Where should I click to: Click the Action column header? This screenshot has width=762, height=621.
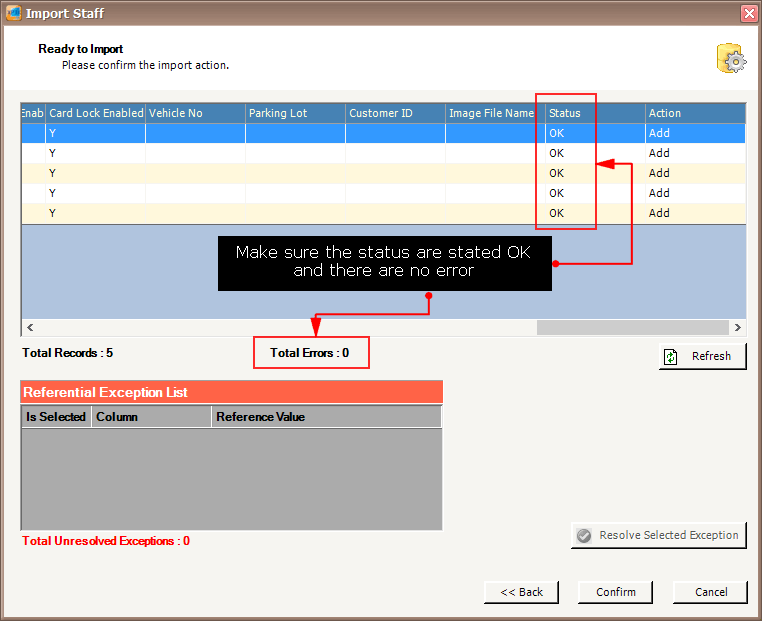[x=694, y=113]
